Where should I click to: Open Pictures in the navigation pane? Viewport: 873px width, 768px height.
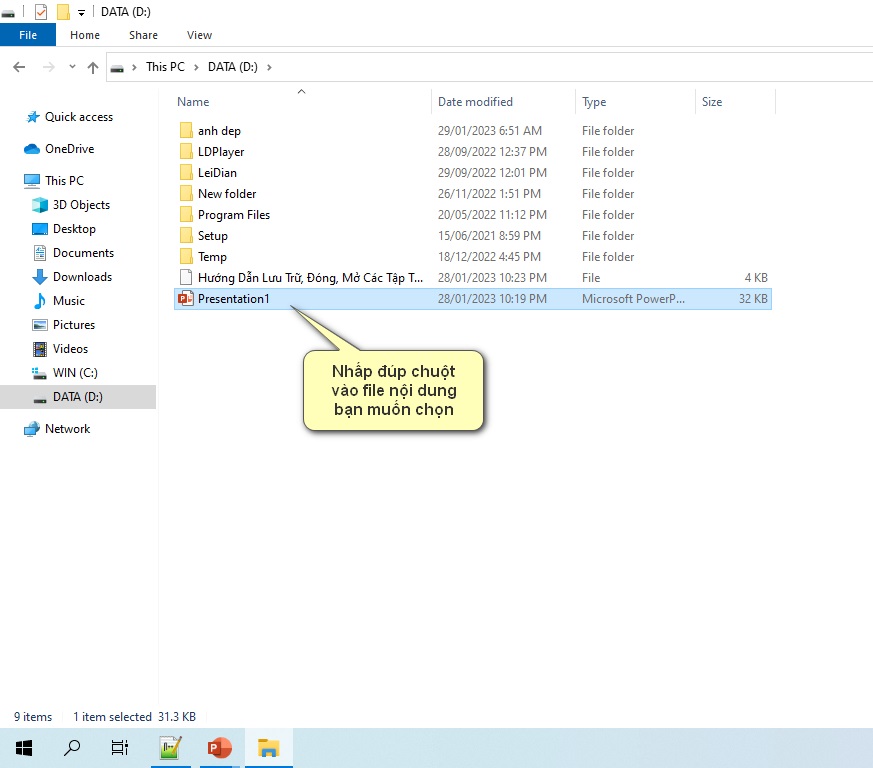click(73, 324)
